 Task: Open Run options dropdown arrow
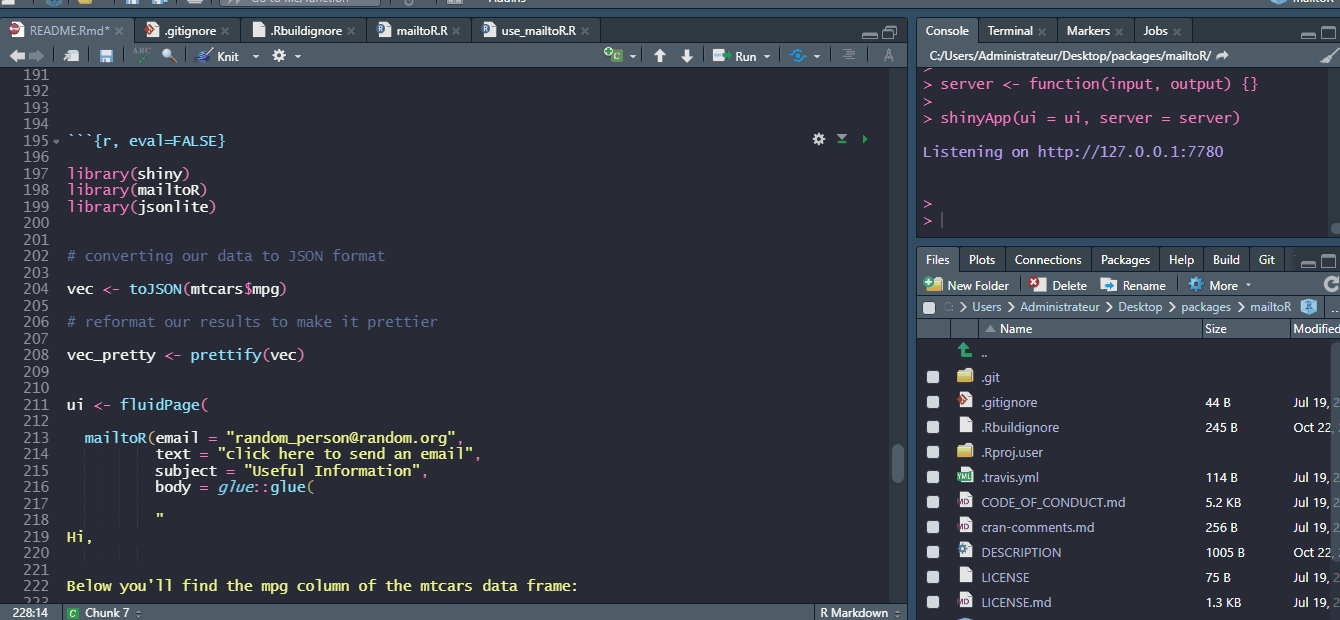tap(767, 57)
